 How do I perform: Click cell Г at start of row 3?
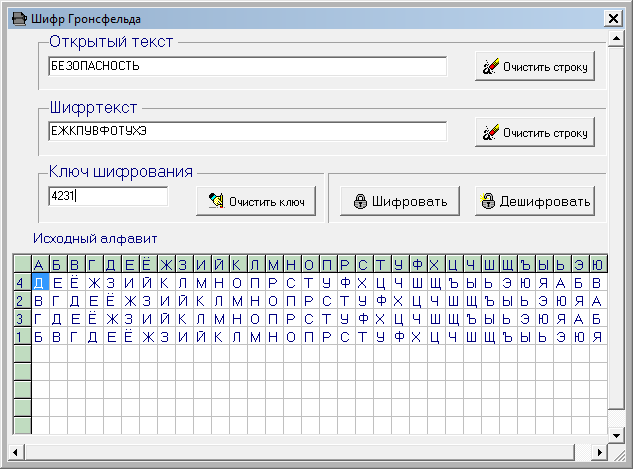click(x=40, y=318)
